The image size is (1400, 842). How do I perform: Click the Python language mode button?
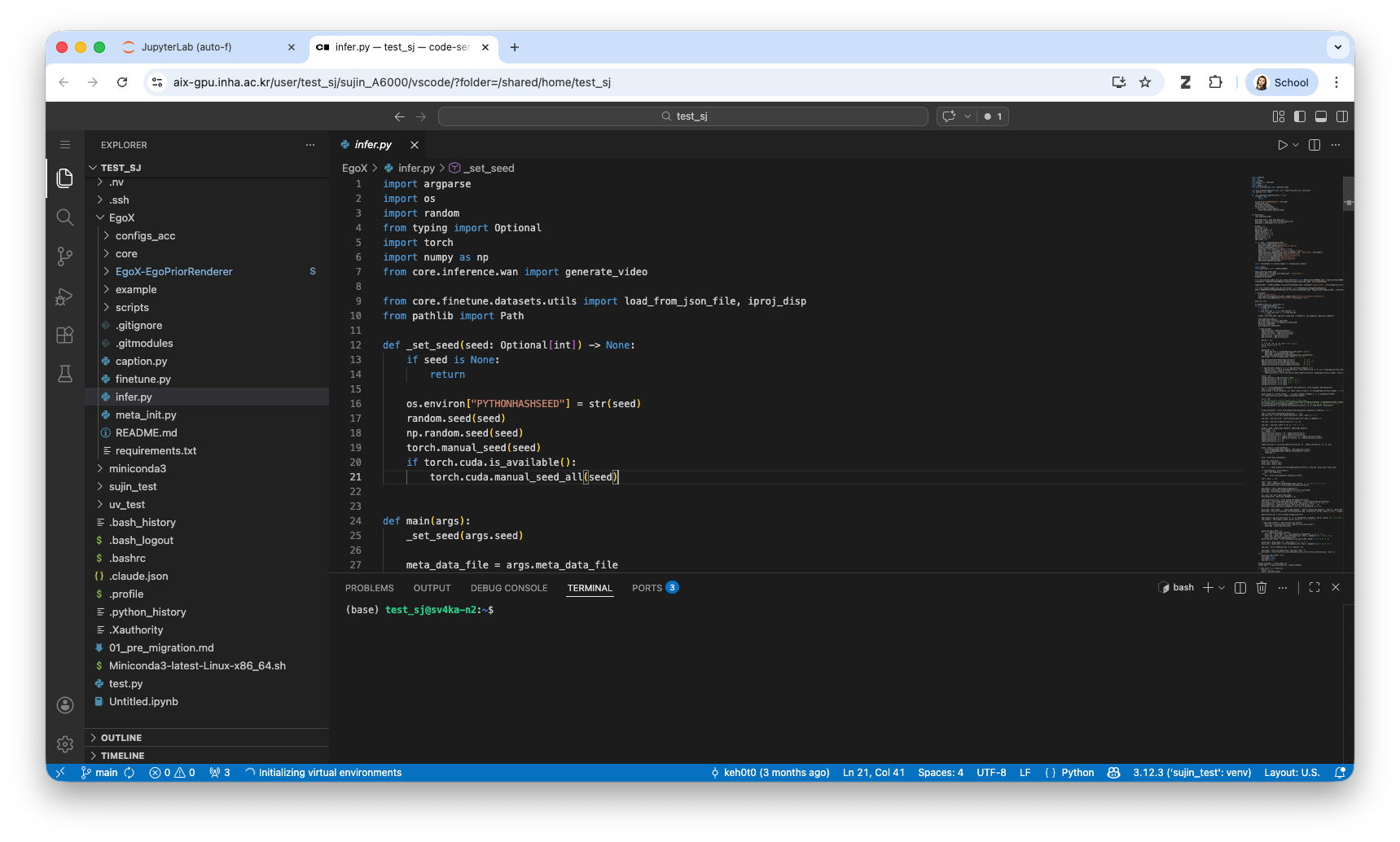(x=1077, y=773)
